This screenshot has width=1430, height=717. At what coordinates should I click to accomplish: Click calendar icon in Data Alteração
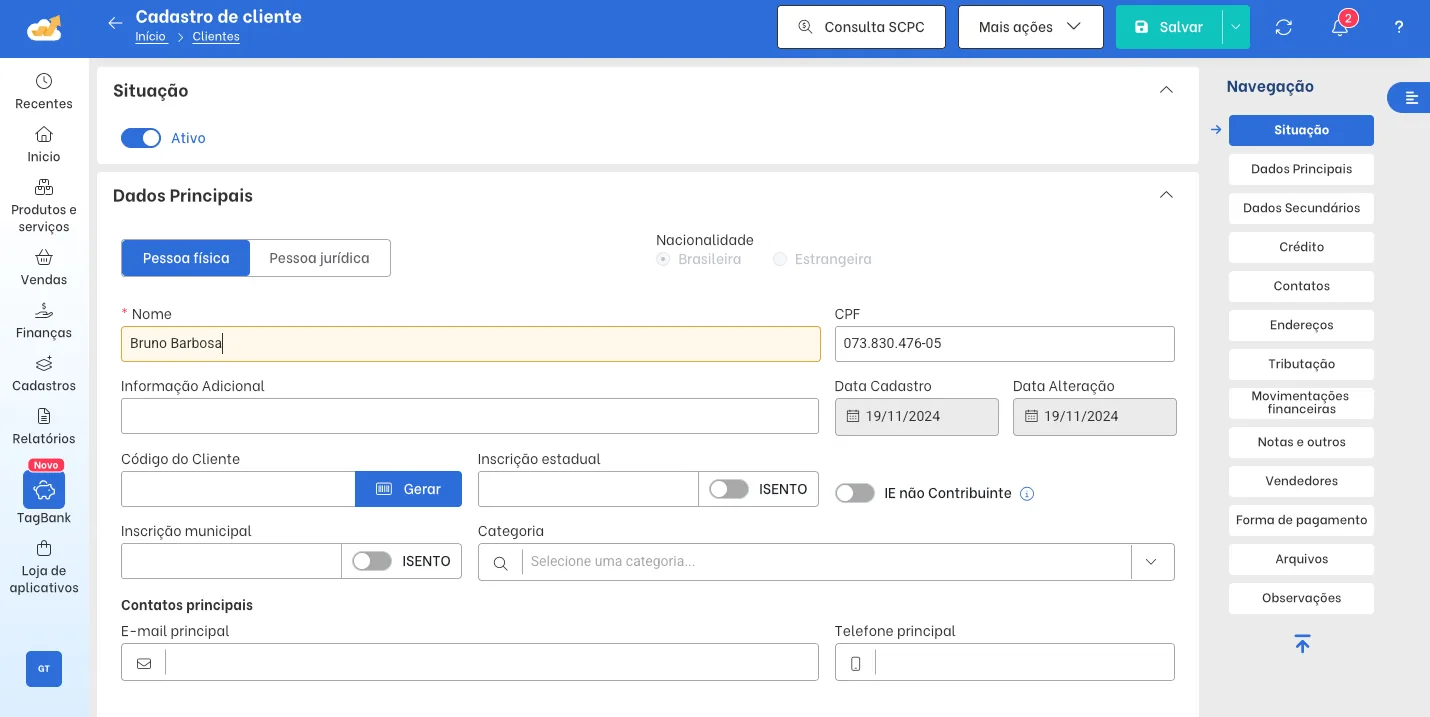(1031, 416)
